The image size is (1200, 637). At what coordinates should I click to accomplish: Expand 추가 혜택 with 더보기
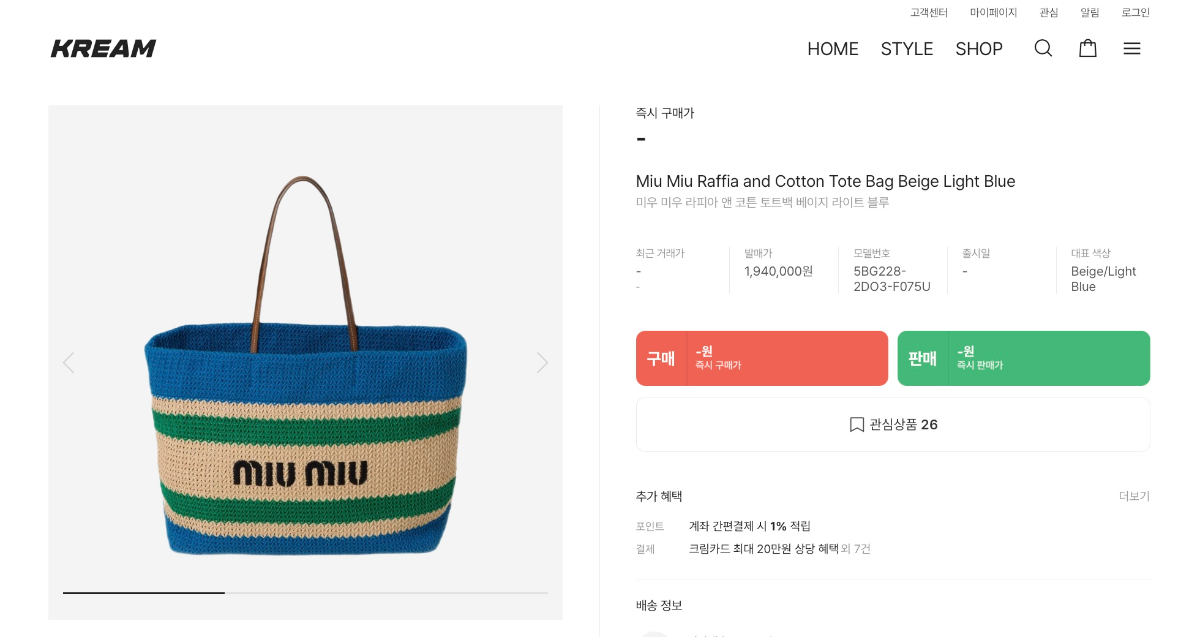click(x=1134, y=496)
